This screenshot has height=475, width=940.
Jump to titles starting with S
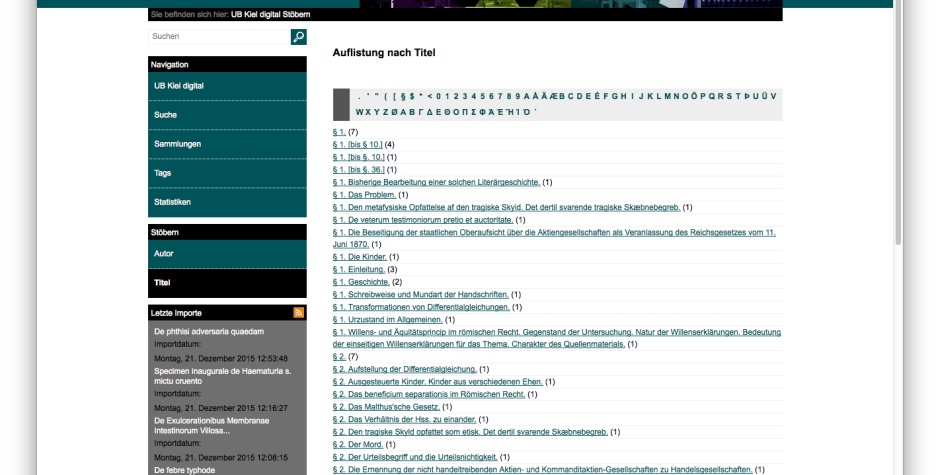[729, 96]
